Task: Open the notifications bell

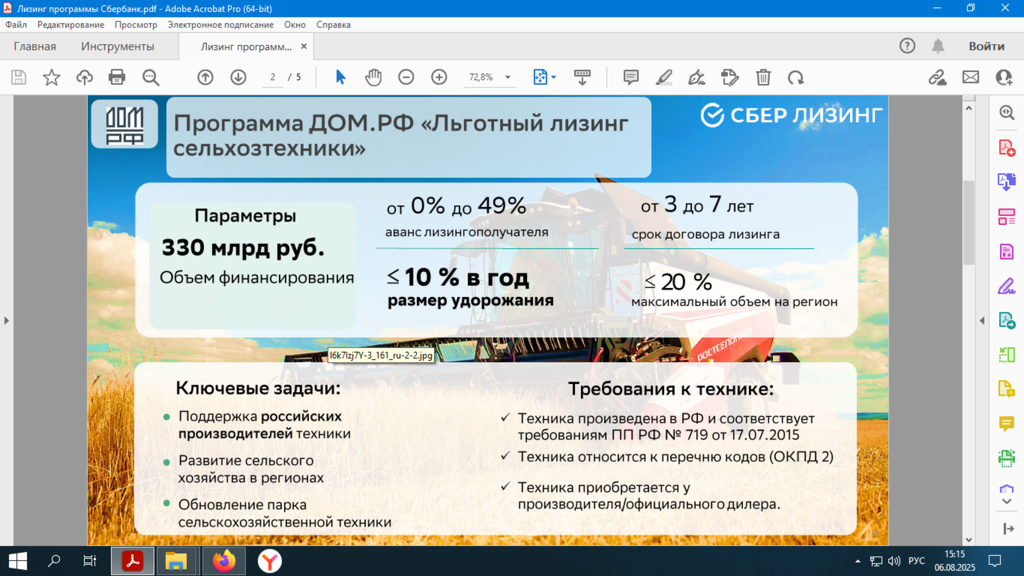Action: pos(938,46)
